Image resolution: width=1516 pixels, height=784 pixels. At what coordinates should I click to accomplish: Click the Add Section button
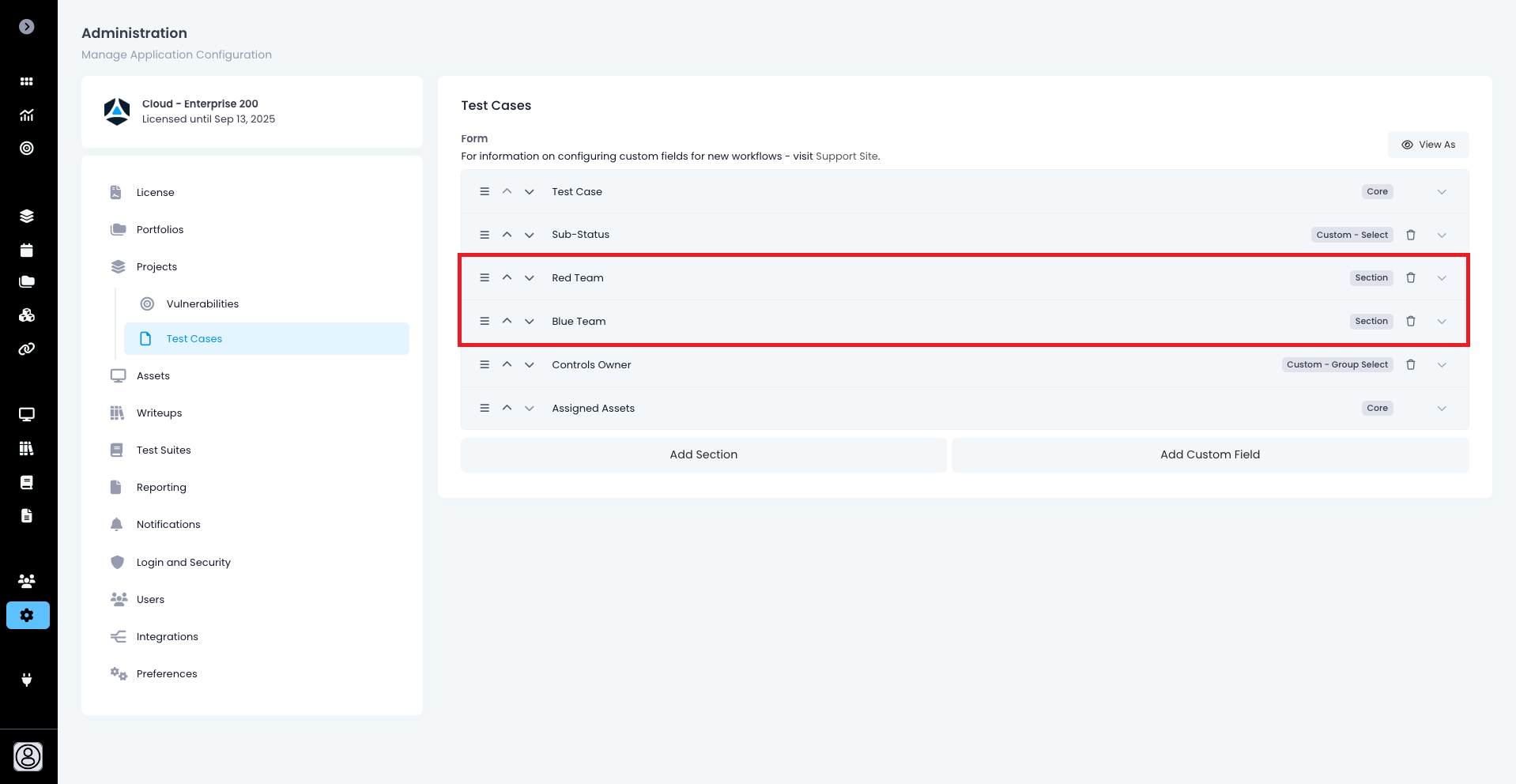coord(703,454)
